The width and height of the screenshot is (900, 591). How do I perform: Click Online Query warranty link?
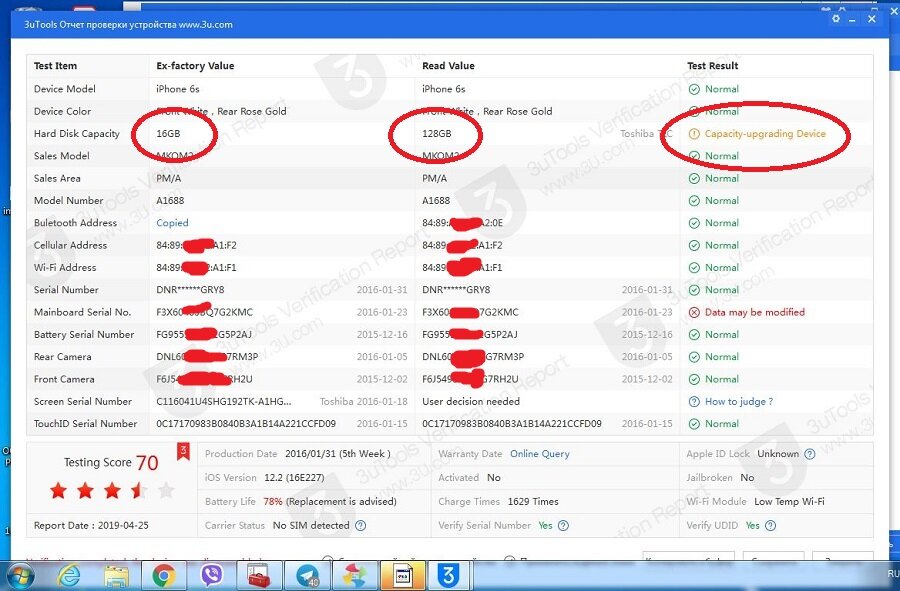[x=540, y=454]
